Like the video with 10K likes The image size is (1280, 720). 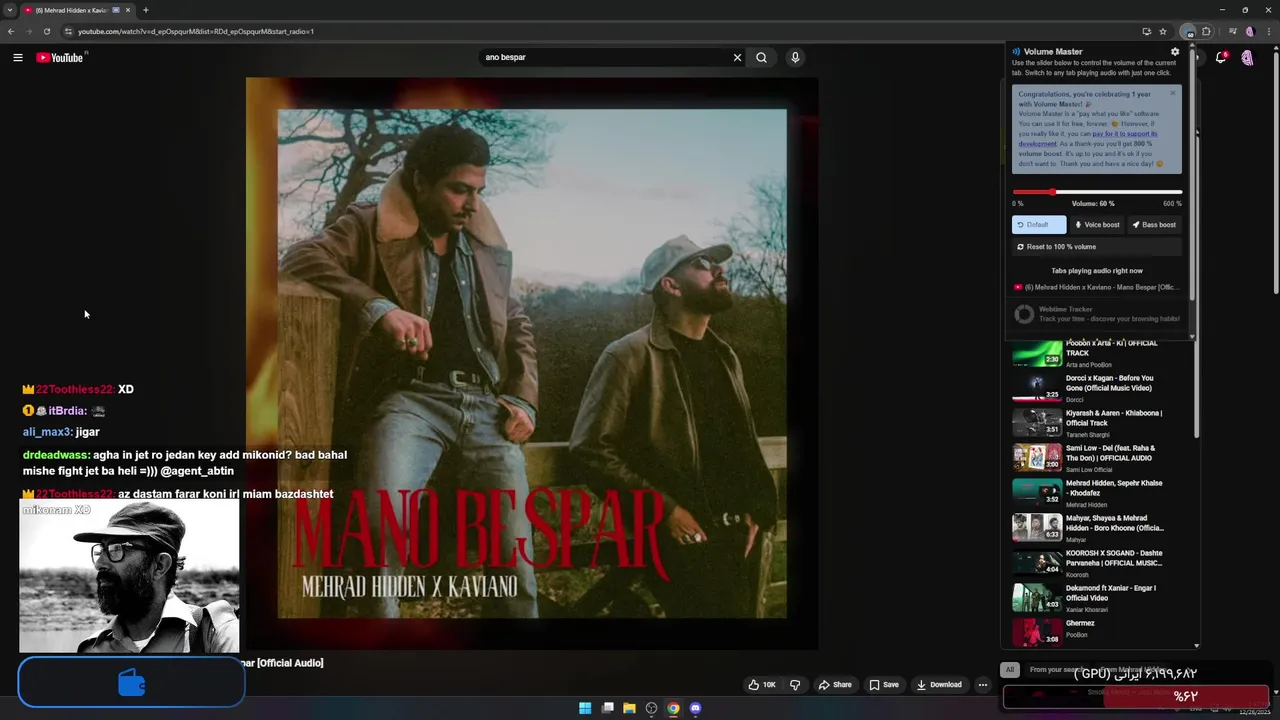(x=762, y=685)
